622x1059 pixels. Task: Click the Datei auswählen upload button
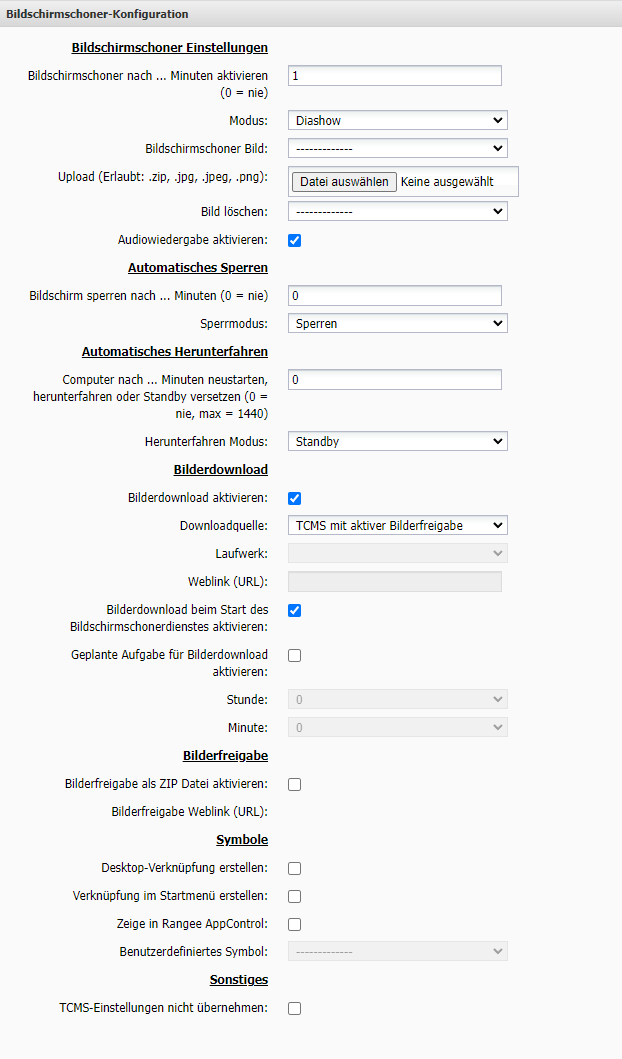tap(344, 182)
